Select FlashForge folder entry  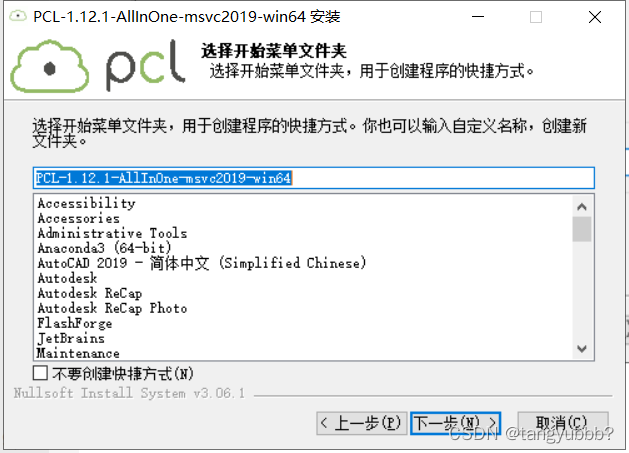[x=75, y=323]
